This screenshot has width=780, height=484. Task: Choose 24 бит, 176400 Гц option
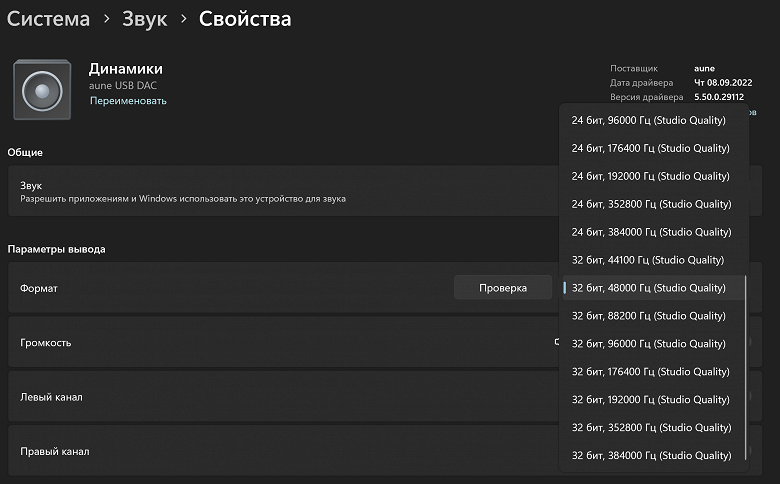650,148
